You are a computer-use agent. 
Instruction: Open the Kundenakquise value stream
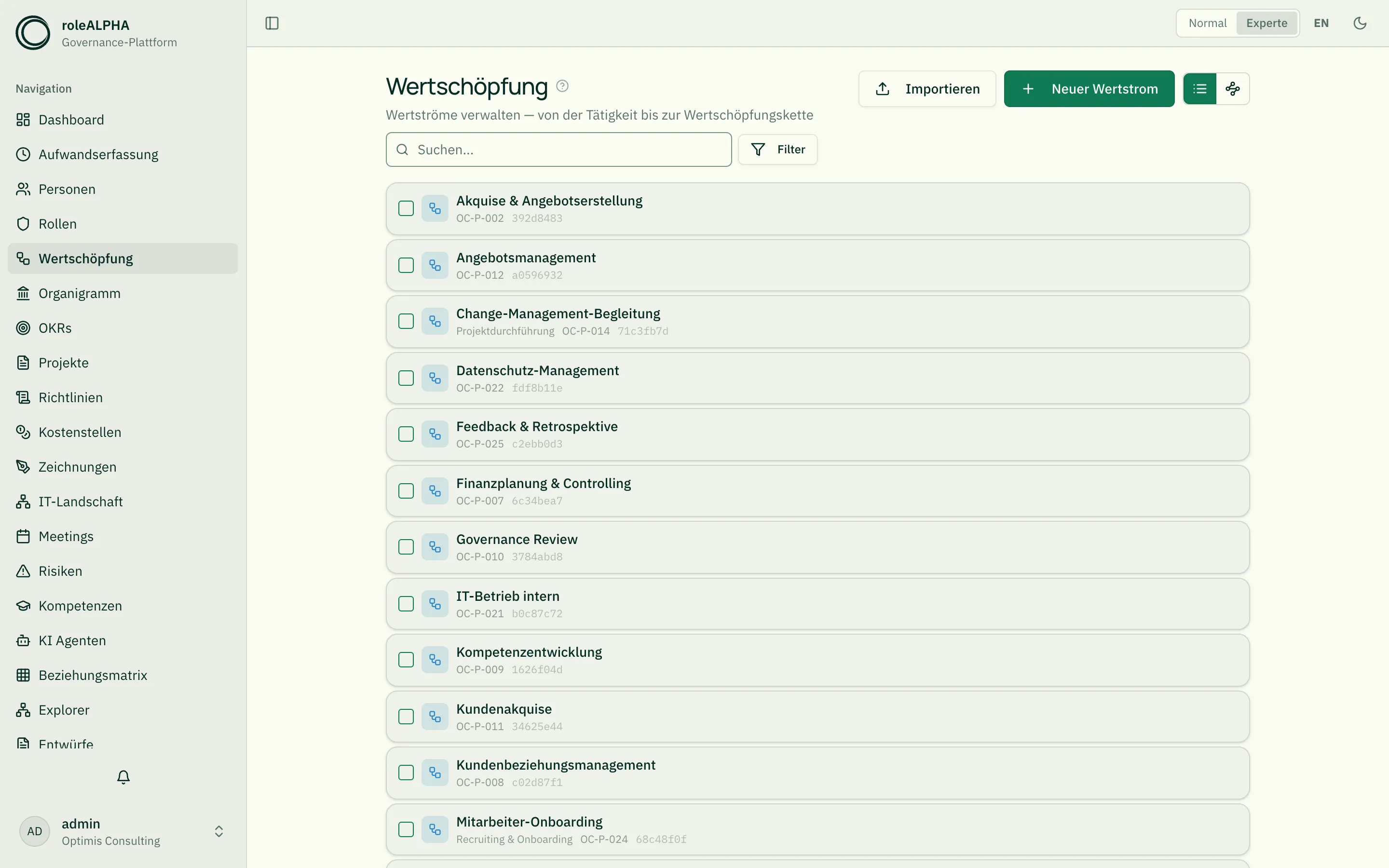tap(817, 717)
